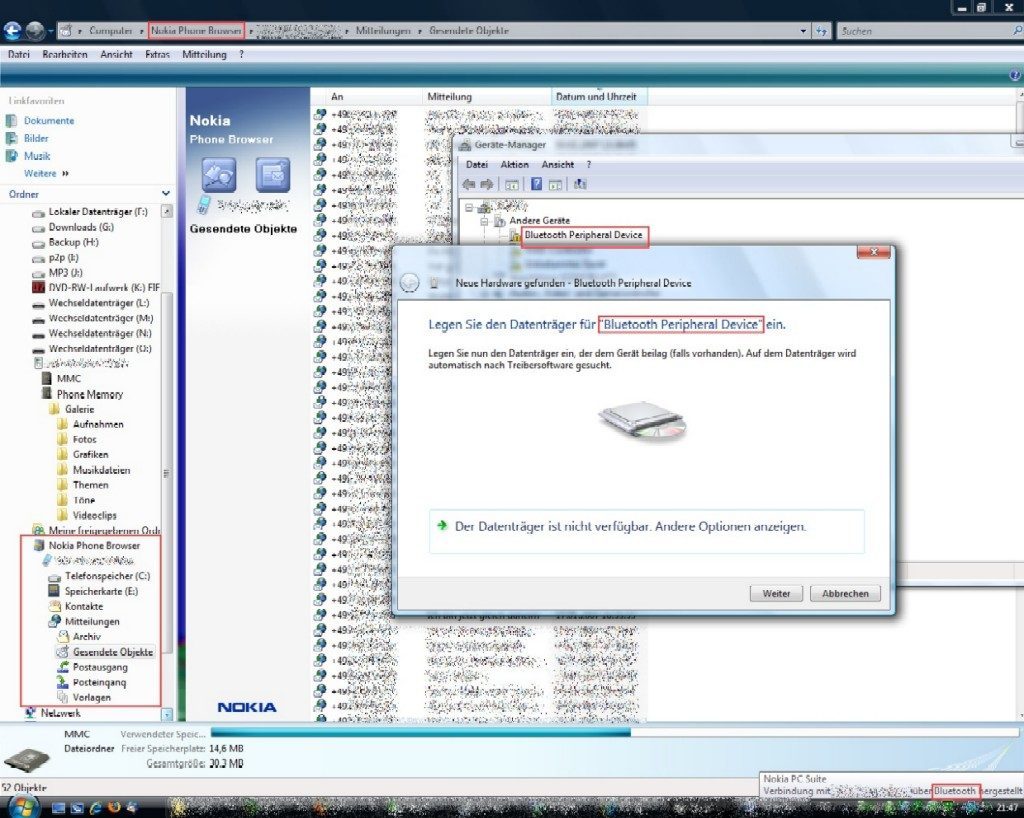Click the Weiter button in the dialog
This screenshot has width=1024, height=818.
tap(776, 593)
